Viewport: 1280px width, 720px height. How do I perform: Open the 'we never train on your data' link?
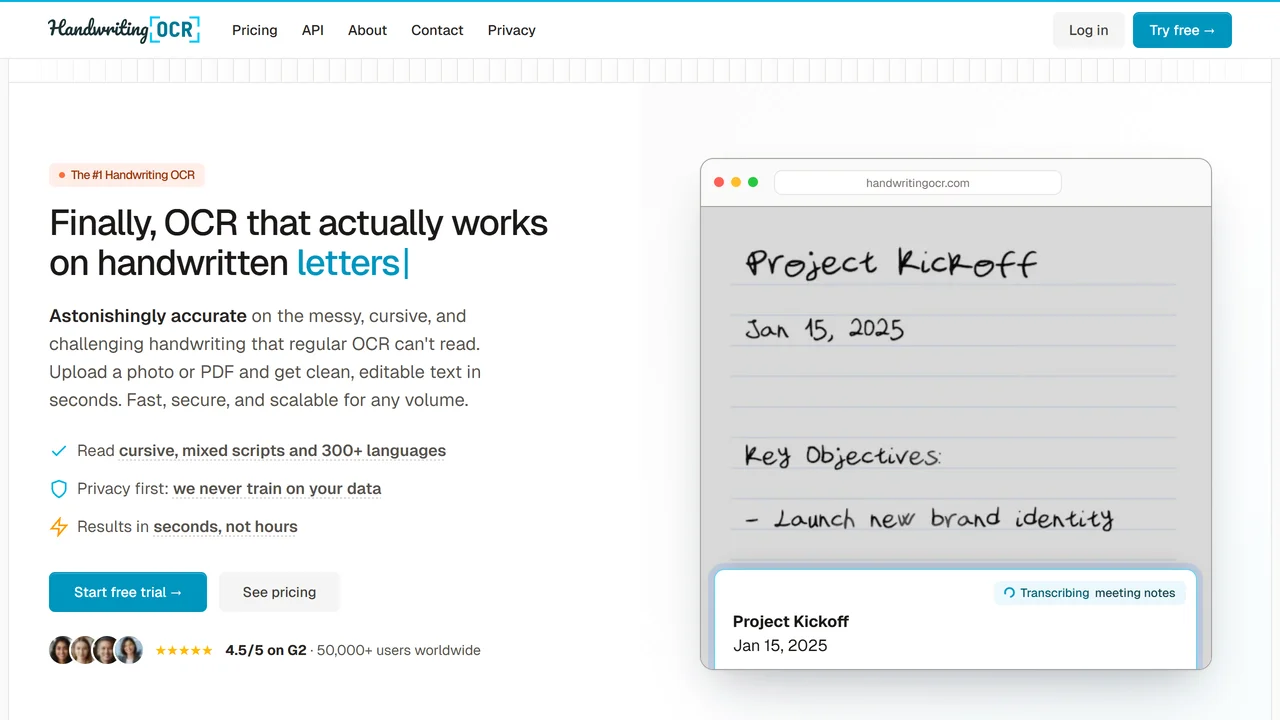click(277, 489)
